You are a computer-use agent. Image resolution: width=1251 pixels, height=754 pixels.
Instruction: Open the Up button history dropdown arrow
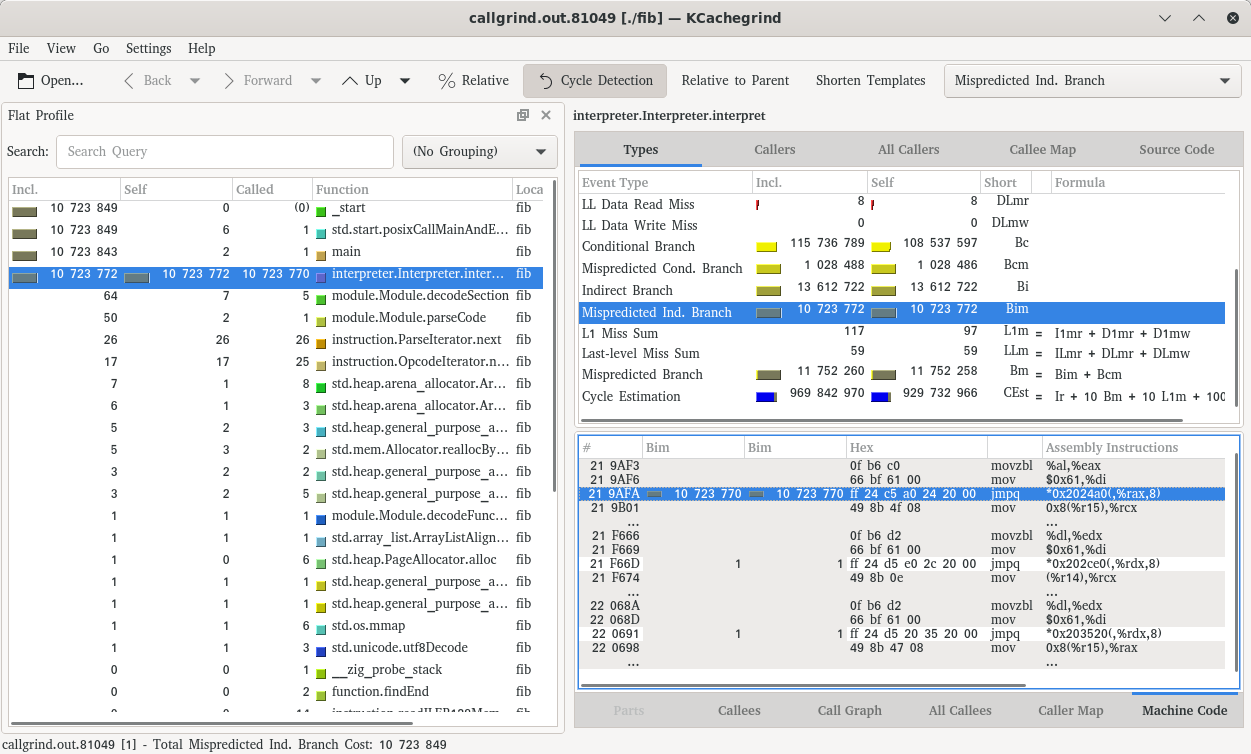click(405, 81)
